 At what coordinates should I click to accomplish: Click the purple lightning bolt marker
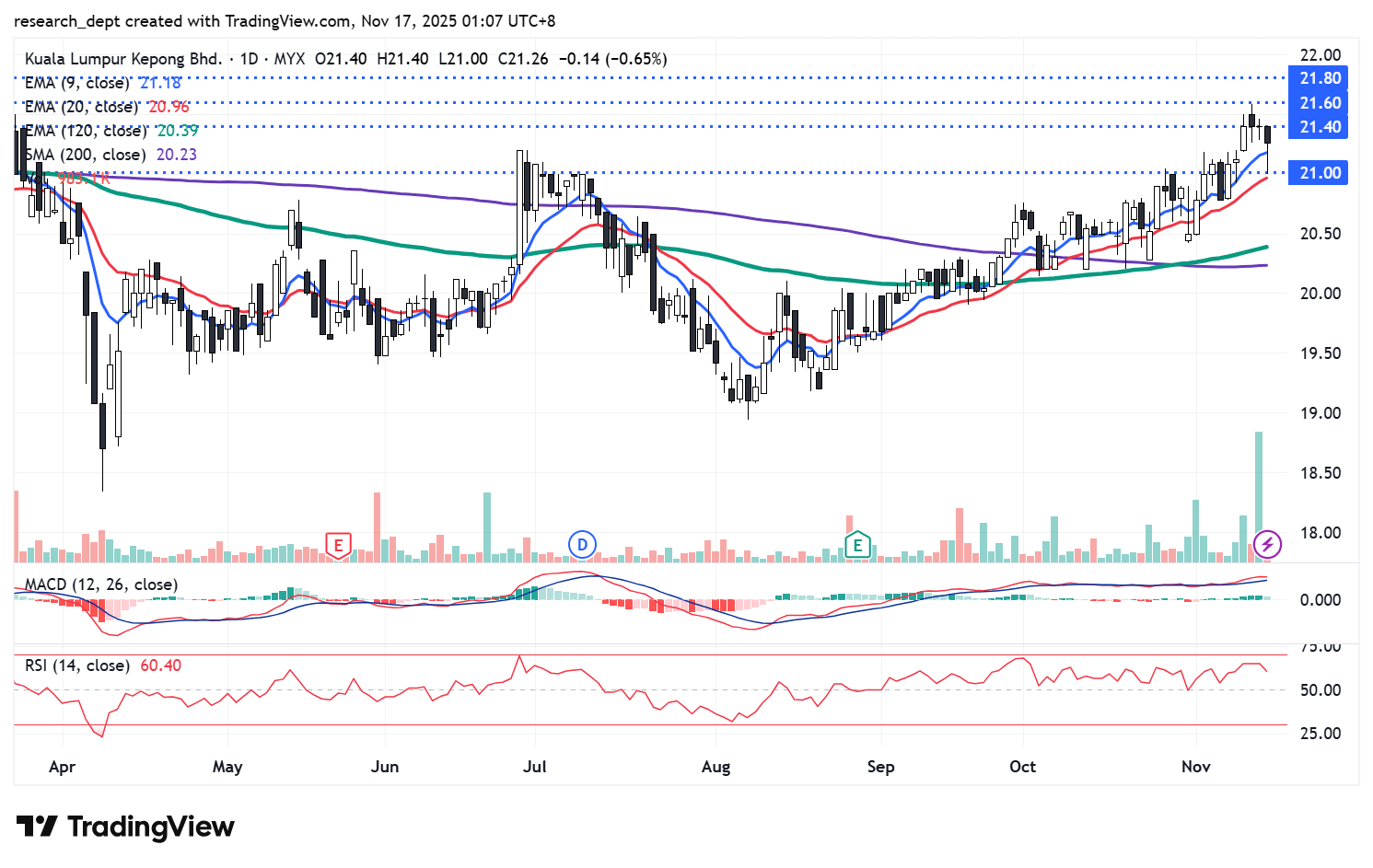pyautogui.click(x=1267, y=545)
